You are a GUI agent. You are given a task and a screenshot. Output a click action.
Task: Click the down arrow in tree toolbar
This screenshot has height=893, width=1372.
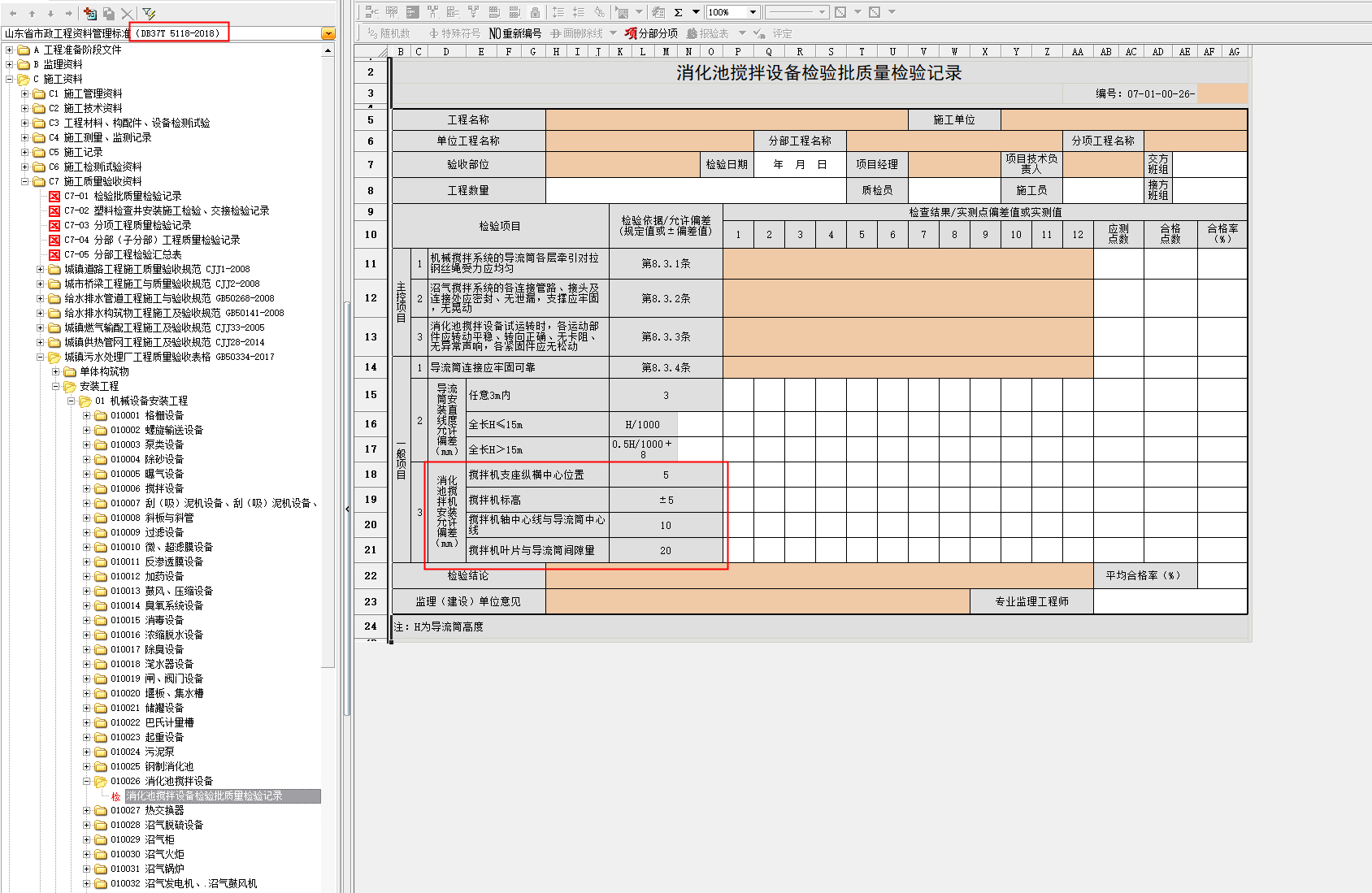click(x=50, y=14)
